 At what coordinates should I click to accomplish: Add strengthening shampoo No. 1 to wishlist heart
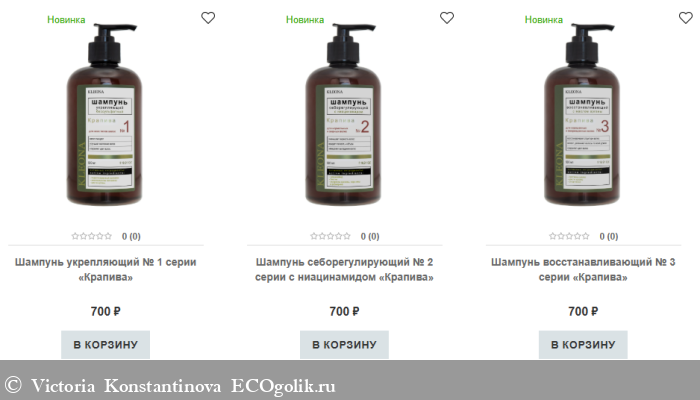(x=208, y=18)
